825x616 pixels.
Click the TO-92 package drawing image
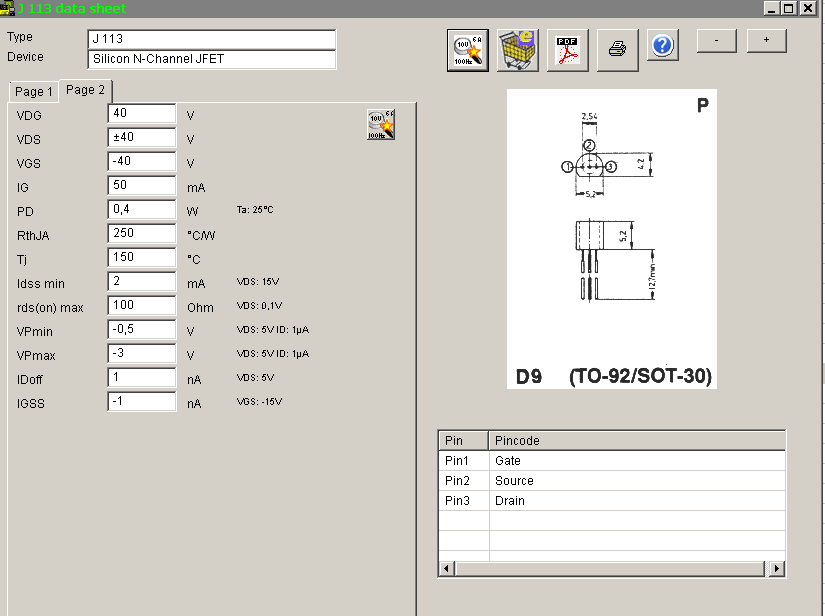coord(611,239)
